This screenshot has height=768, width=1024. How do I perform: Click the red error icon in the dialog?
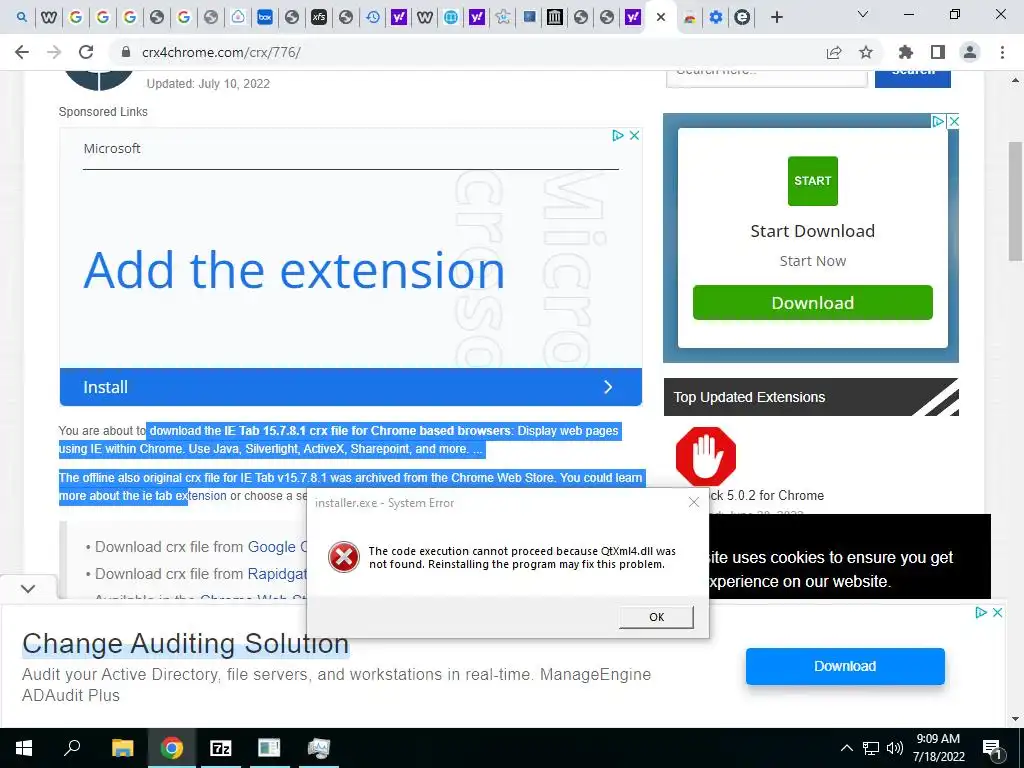click(344, 557)
